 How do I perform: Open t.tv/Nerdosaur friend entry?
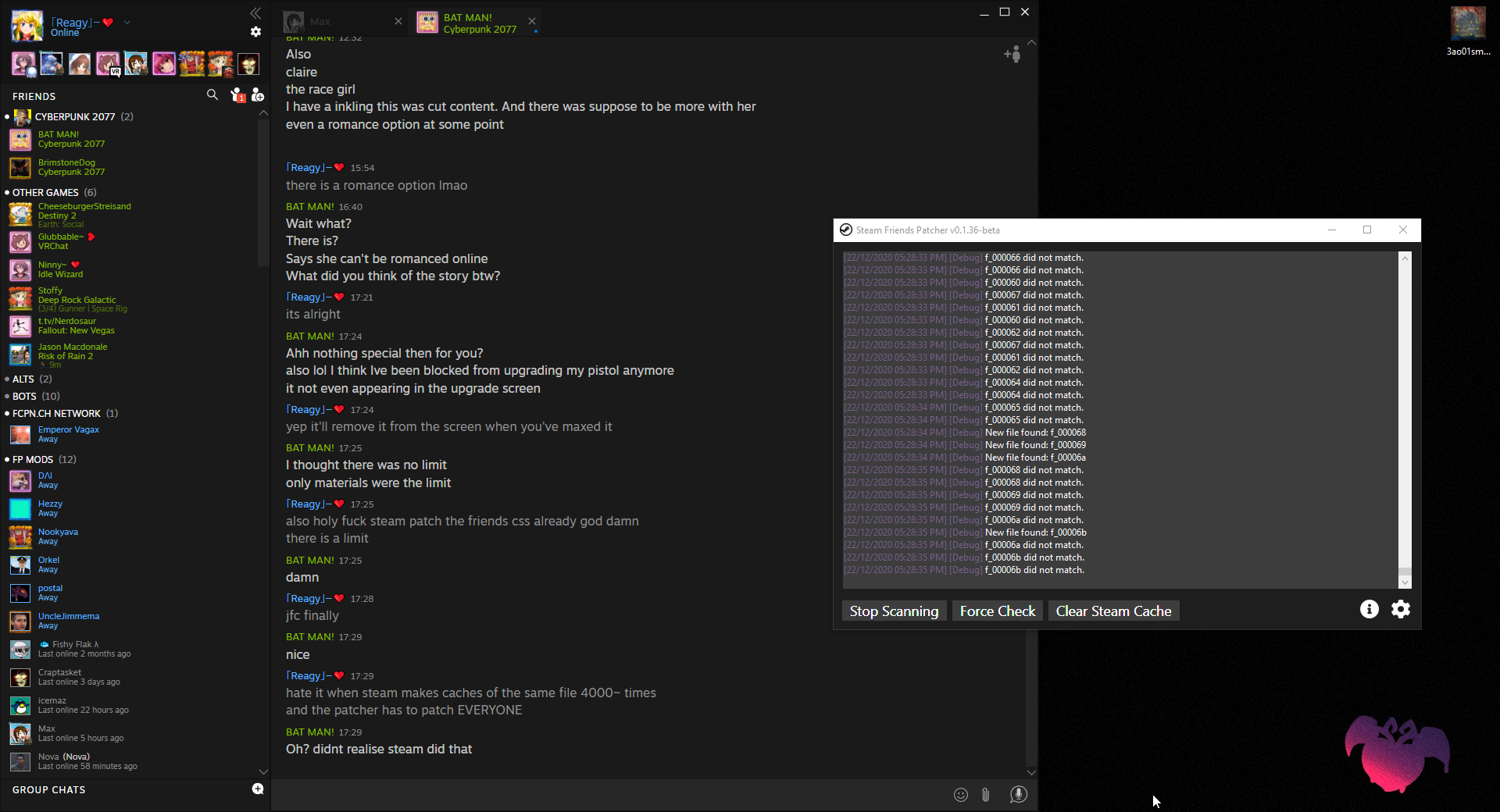[x=133, y=326]
